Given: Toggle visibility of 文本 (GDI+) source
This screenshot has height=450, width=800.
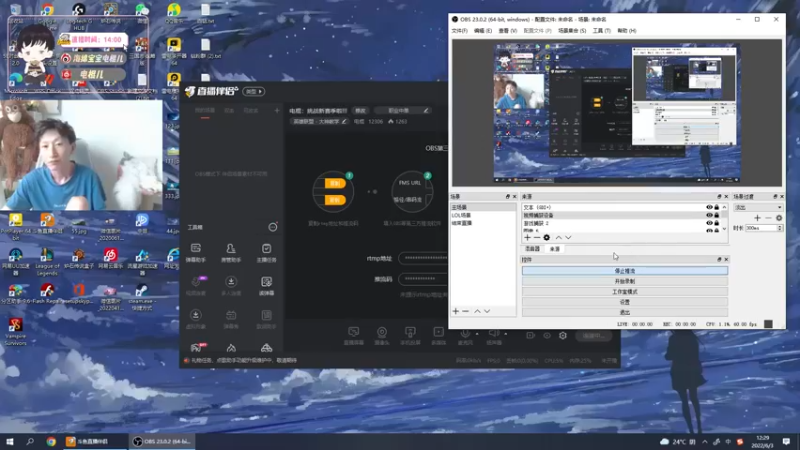Looking at the screenshot, I should coord(709,207).
